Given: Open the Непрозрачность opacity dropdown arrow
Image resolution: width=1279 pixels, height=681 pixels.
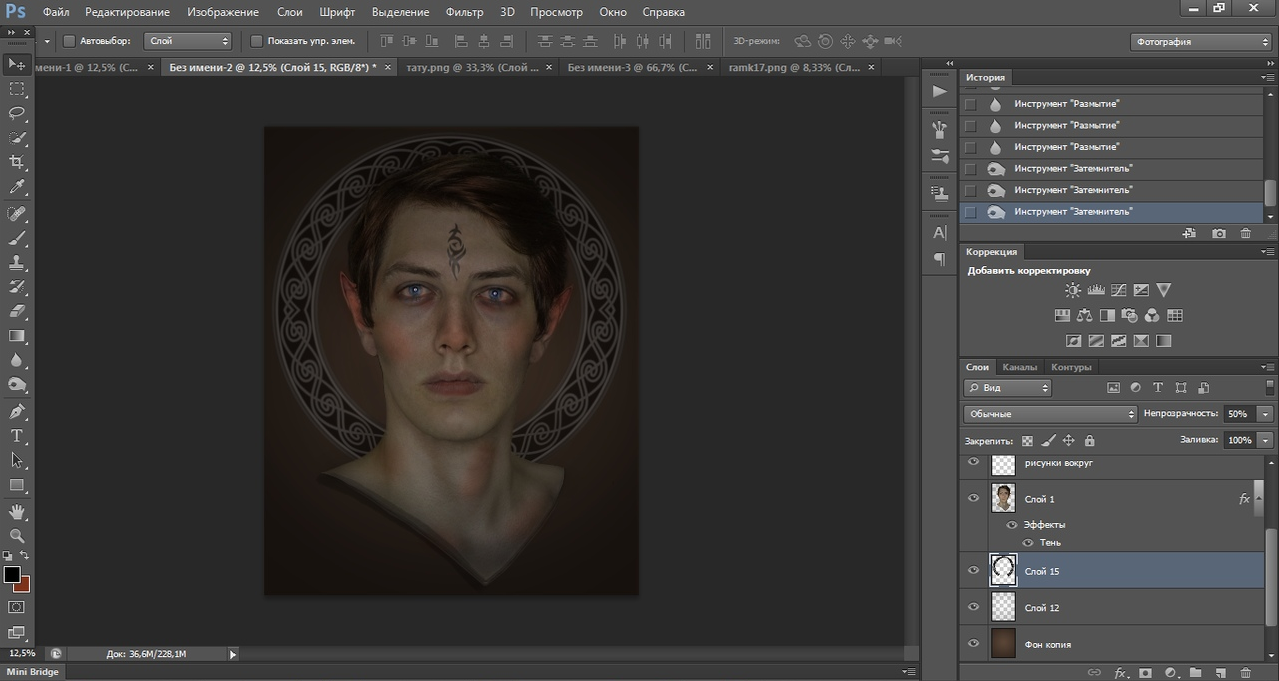Looking at the screenshot, I should pyautogui.click(x=1266, y=414).
